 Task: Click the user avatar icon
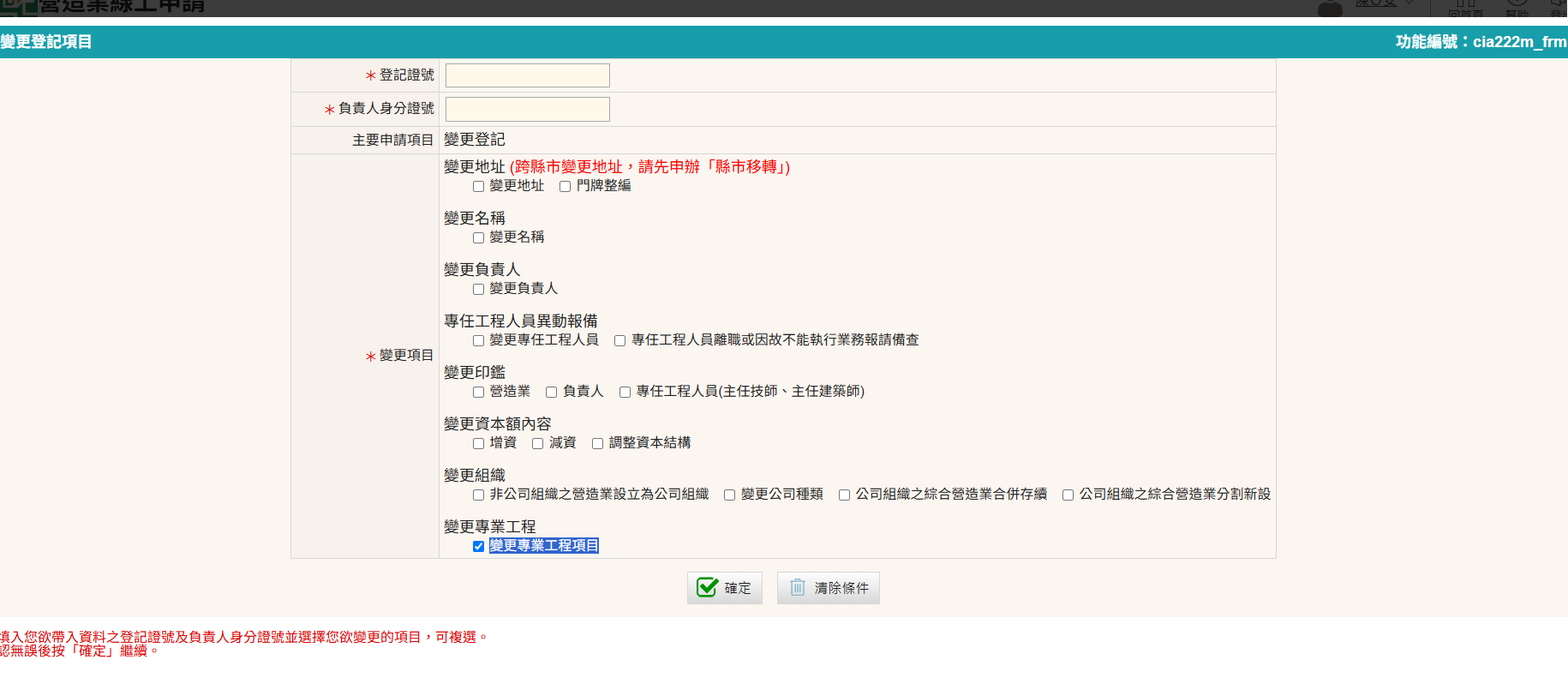[x=1330, y=8]
